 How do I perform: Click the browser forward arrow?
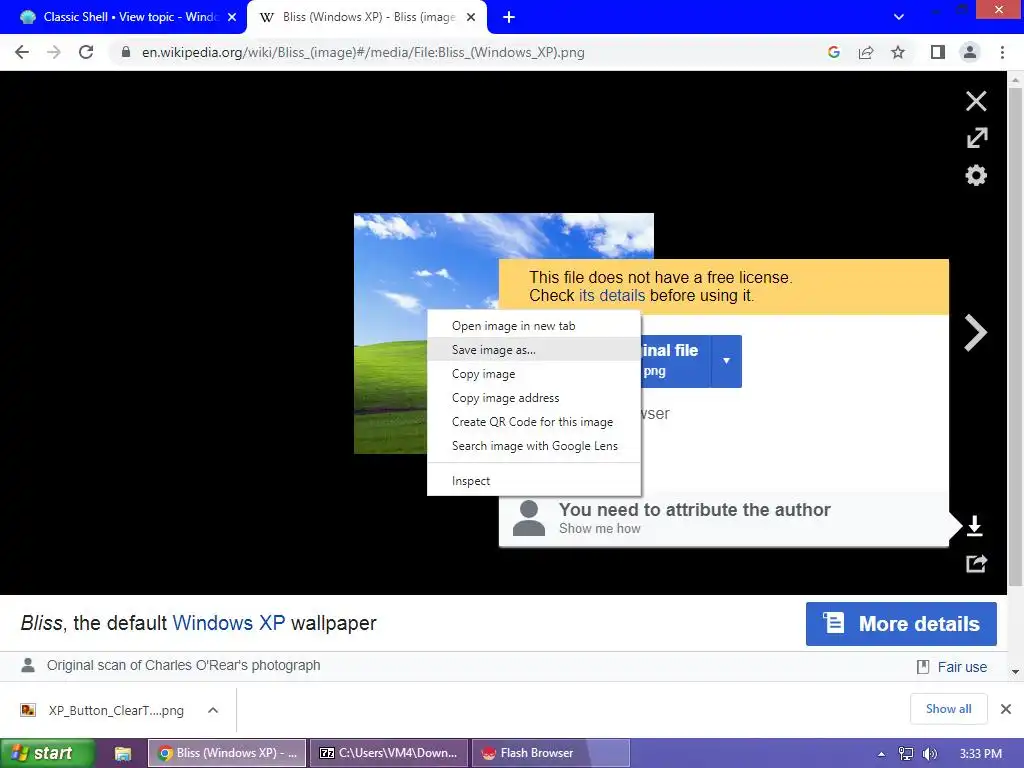(x=54, y=52)
